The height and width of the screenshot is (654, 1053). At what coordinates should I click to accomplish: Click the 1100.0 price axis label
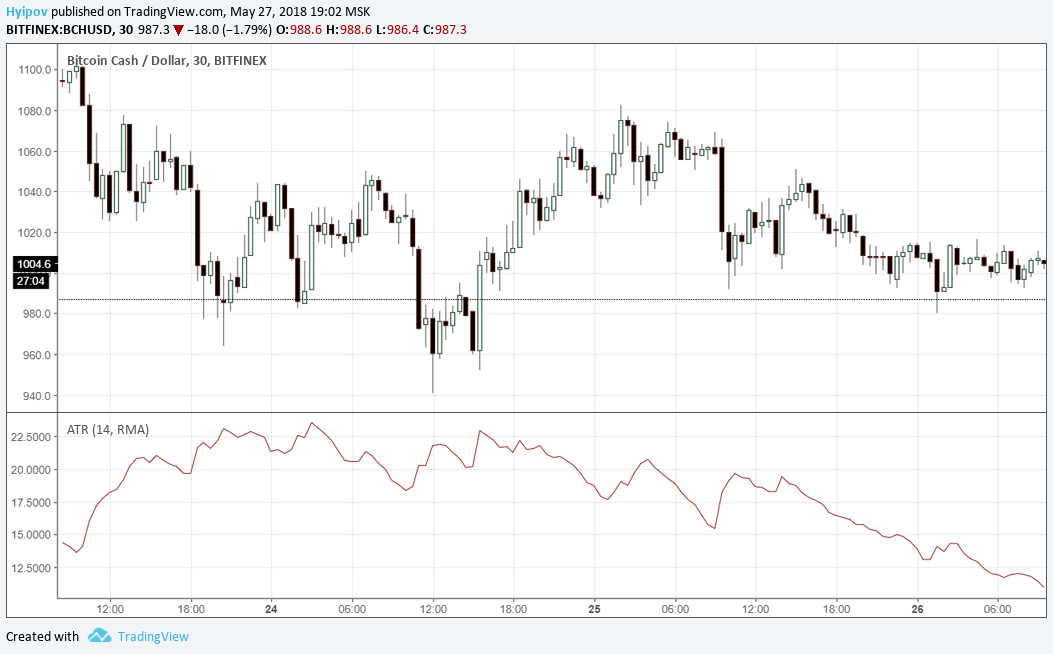point(34,70)
